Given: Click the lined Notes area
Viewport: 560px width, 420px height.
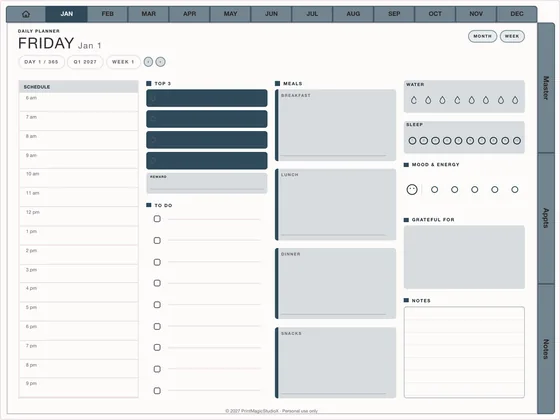Looking at the screenshot, I should click(x=464, y=352).
